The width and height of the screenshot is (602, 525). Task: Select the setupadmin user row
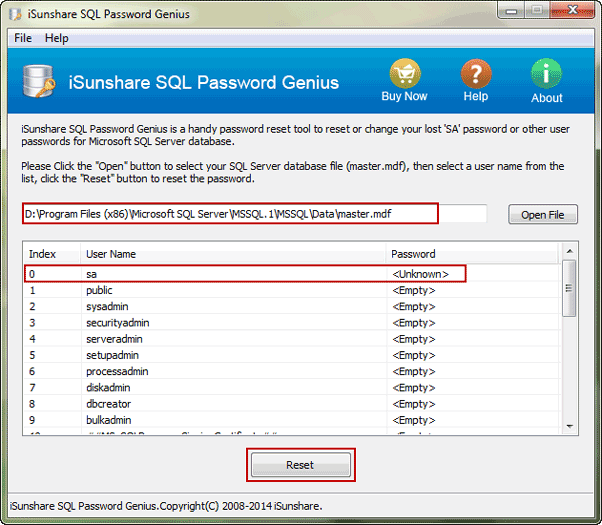pos(292,355)
